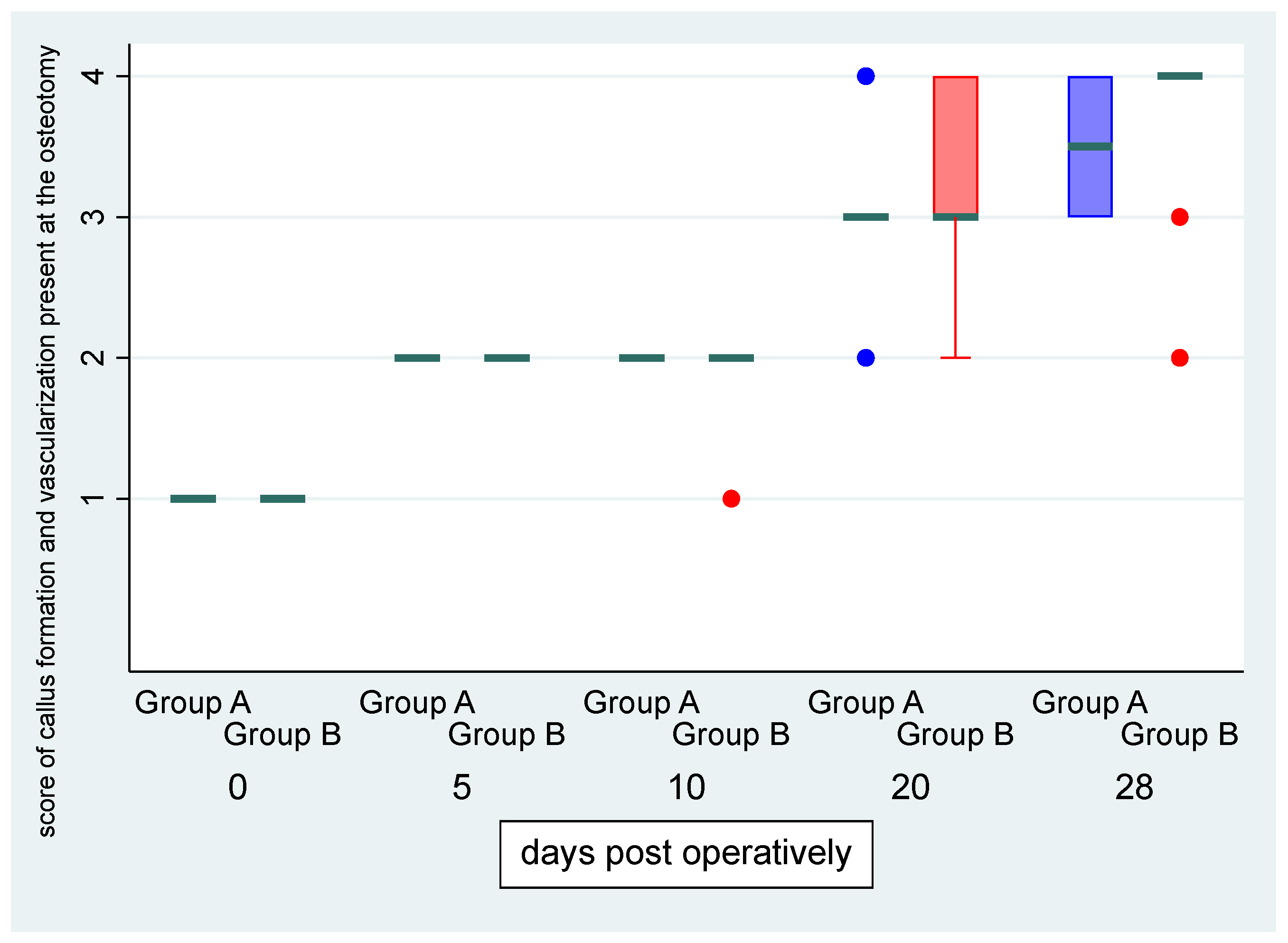Click the vertical y-axis title text
The height and width of the screenshot is (943, 1288).
(47, 441)
